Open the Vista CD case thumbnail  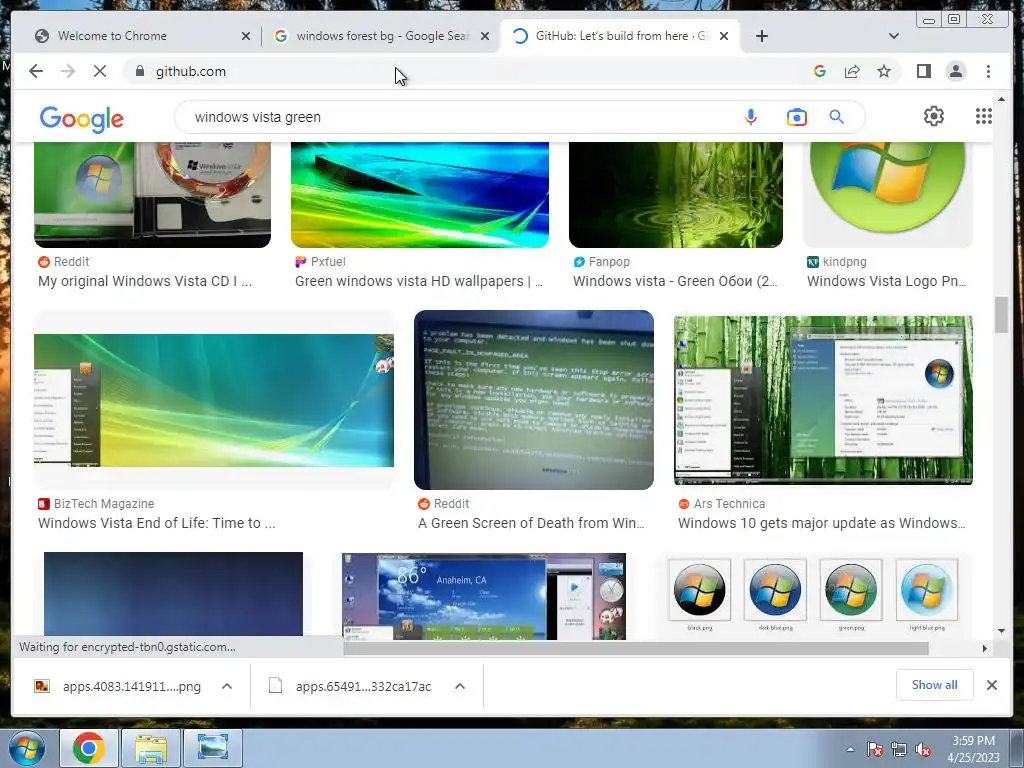tap(152, 195)
